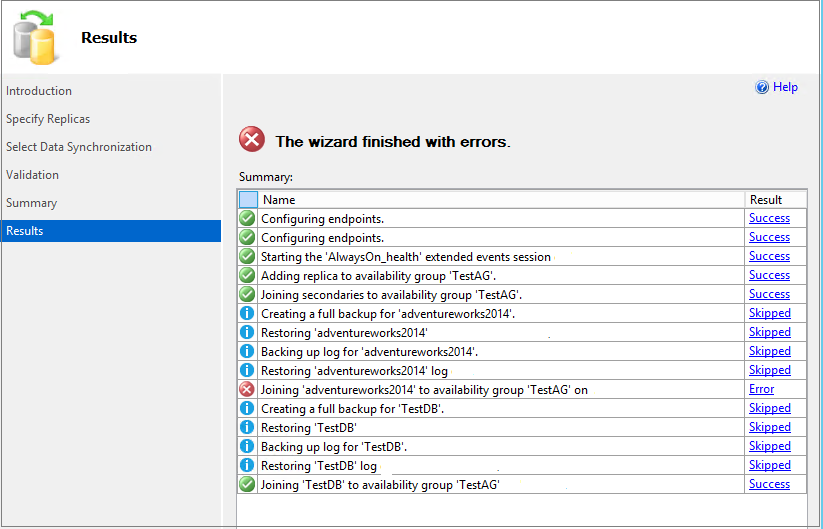Click green check icon for Joining TestDB row
This screenshot has width=823, height=529.
(x=247, y=484)
